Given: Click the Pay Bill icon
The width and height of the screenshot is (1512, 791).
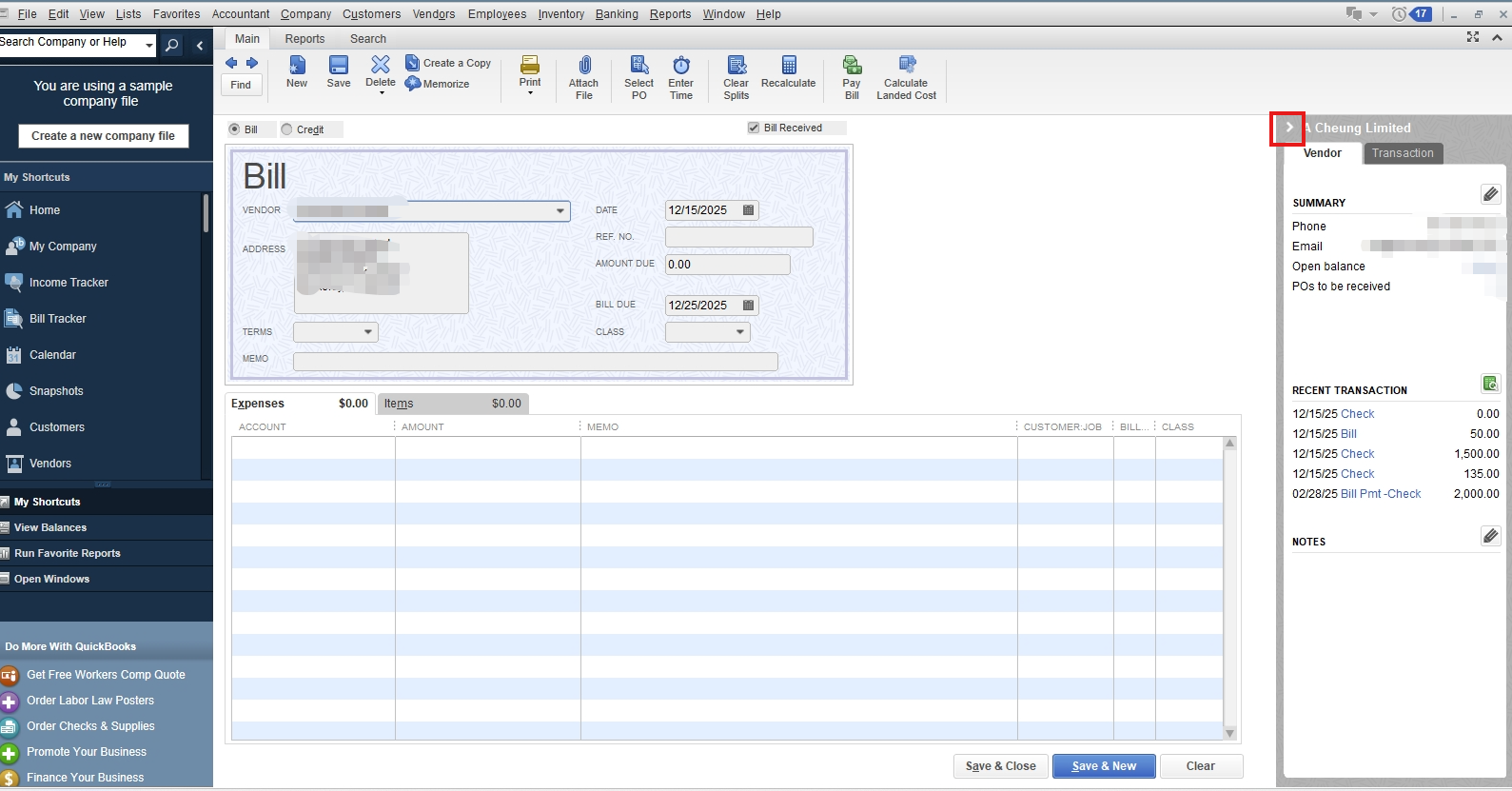Looking at the screenshot, I should click(x=852, y=65).
